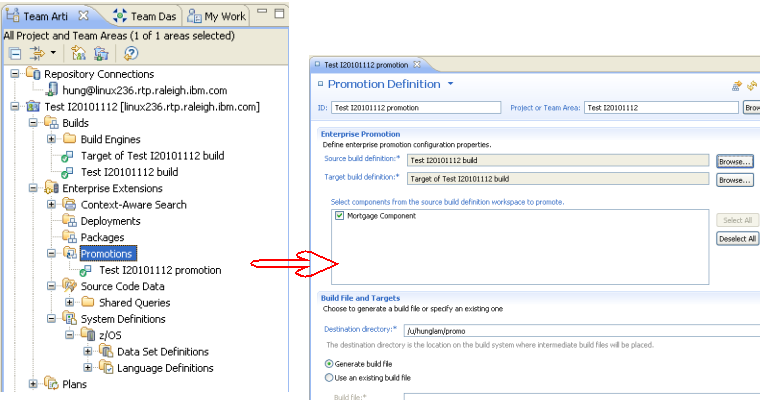Click first action icon in Promotion Definition header
The width and height of the screenshot is (760, 400).
(737, 86)
